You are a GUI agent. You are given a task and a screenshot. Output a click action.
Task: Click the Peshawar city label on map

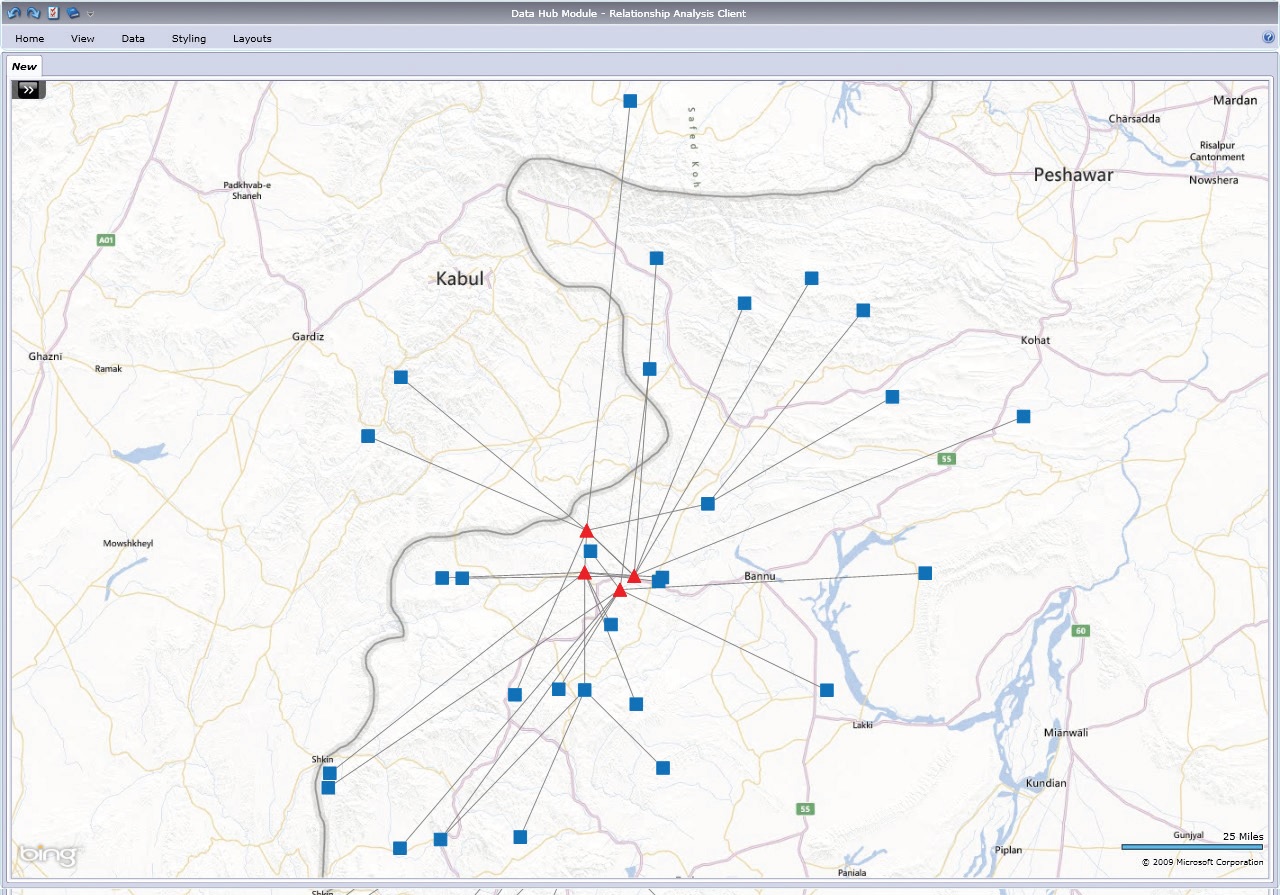[x=1073, y=175]
